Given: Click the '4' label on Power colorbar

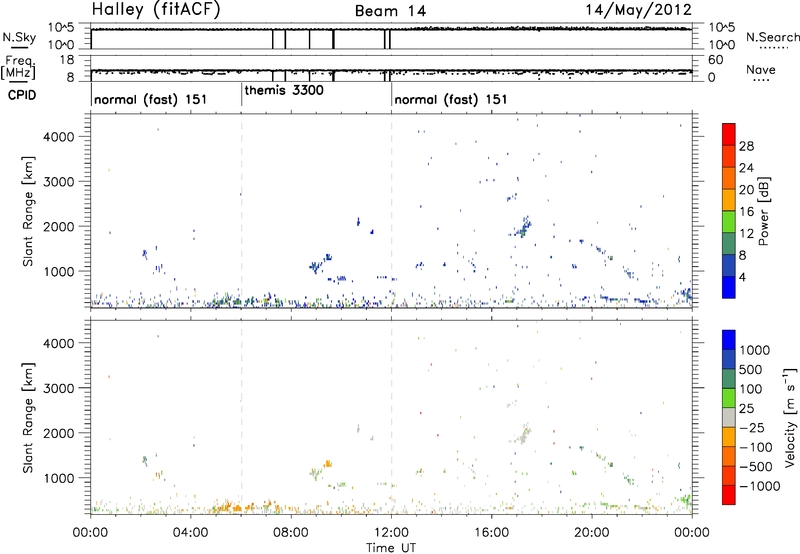Looking at the screenshot, I should [743, 277].
